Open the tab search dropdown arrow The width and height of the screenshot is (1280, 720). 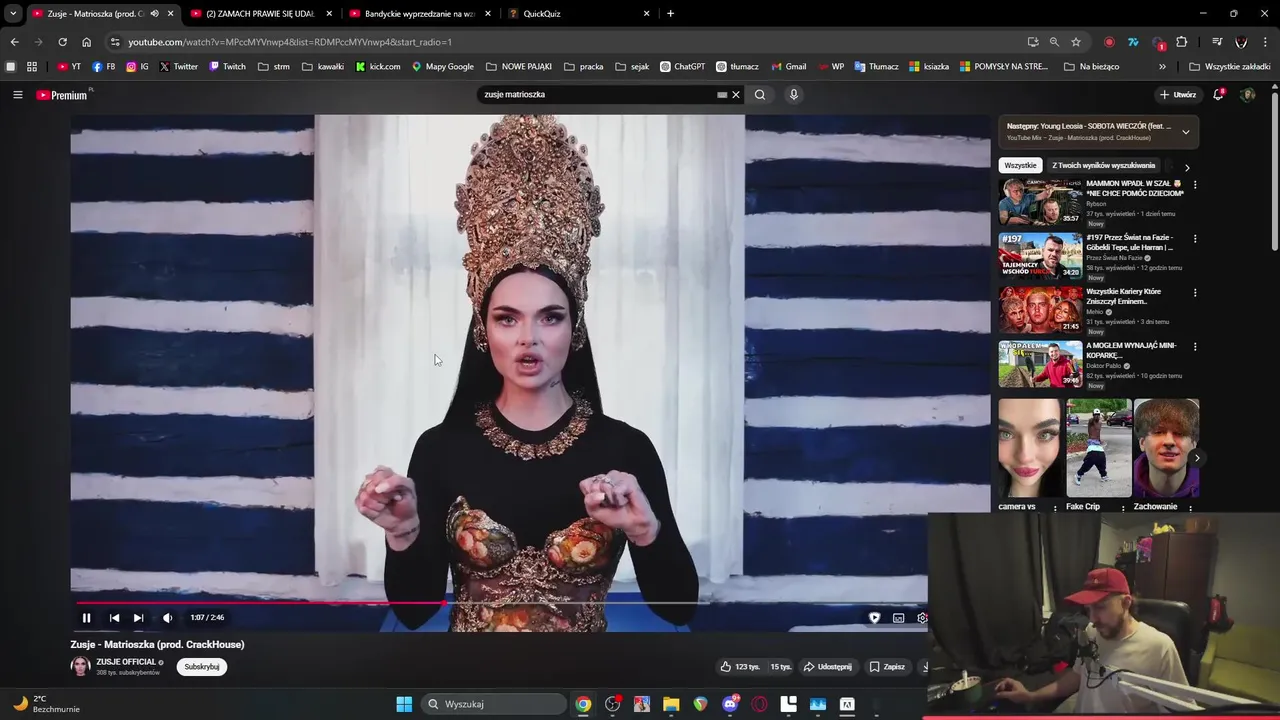pos(13,14)
